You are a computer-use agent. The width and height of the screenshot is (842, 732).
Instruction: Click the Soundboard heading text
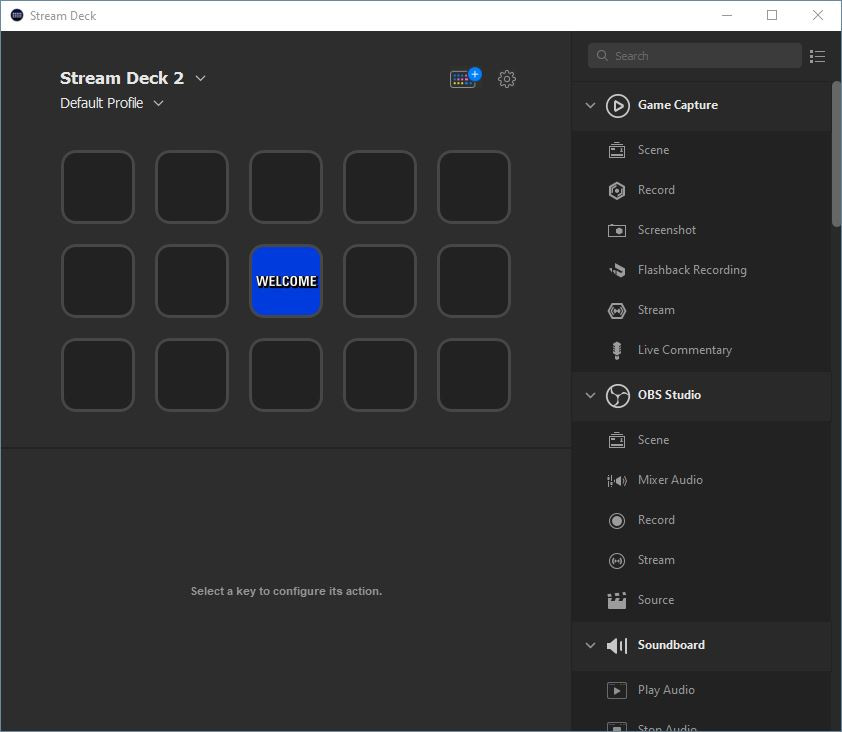[671, 645]
